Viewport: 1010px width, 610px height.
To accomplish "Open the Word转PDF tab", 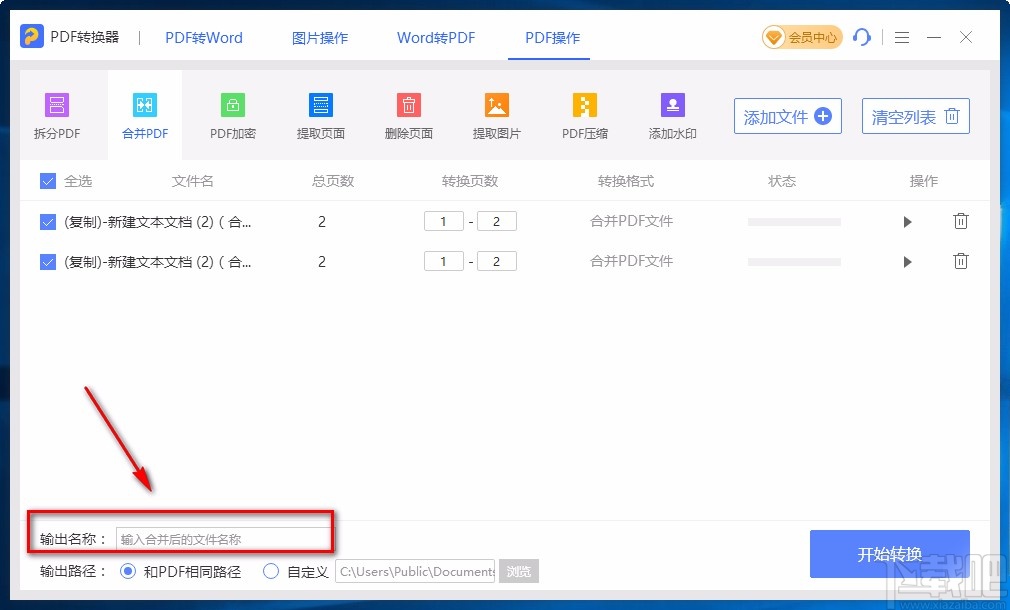I will pyautogui.click(x=435, y=37).
